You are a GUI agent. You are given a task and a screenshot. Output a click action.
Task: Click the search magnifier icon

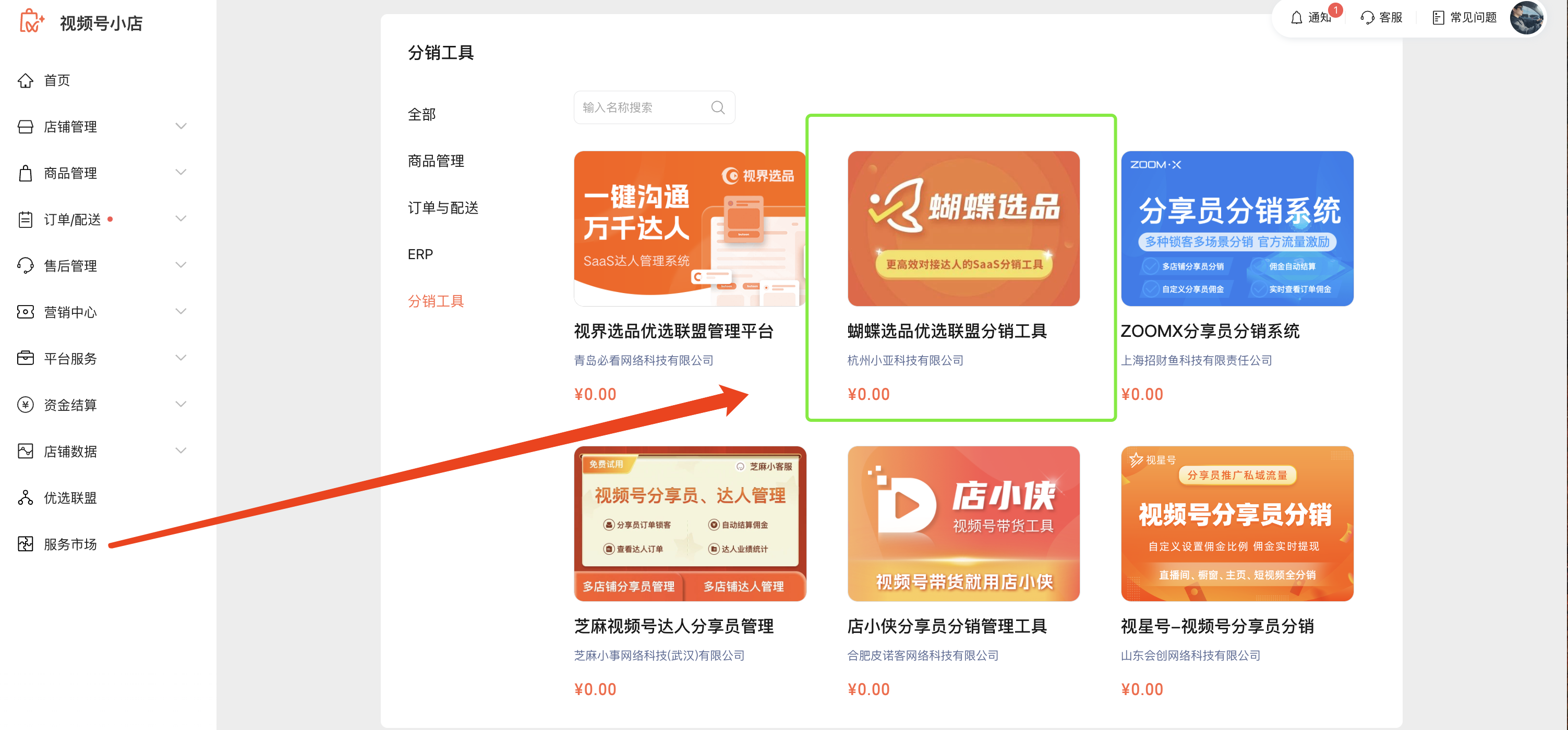(718, 107)
